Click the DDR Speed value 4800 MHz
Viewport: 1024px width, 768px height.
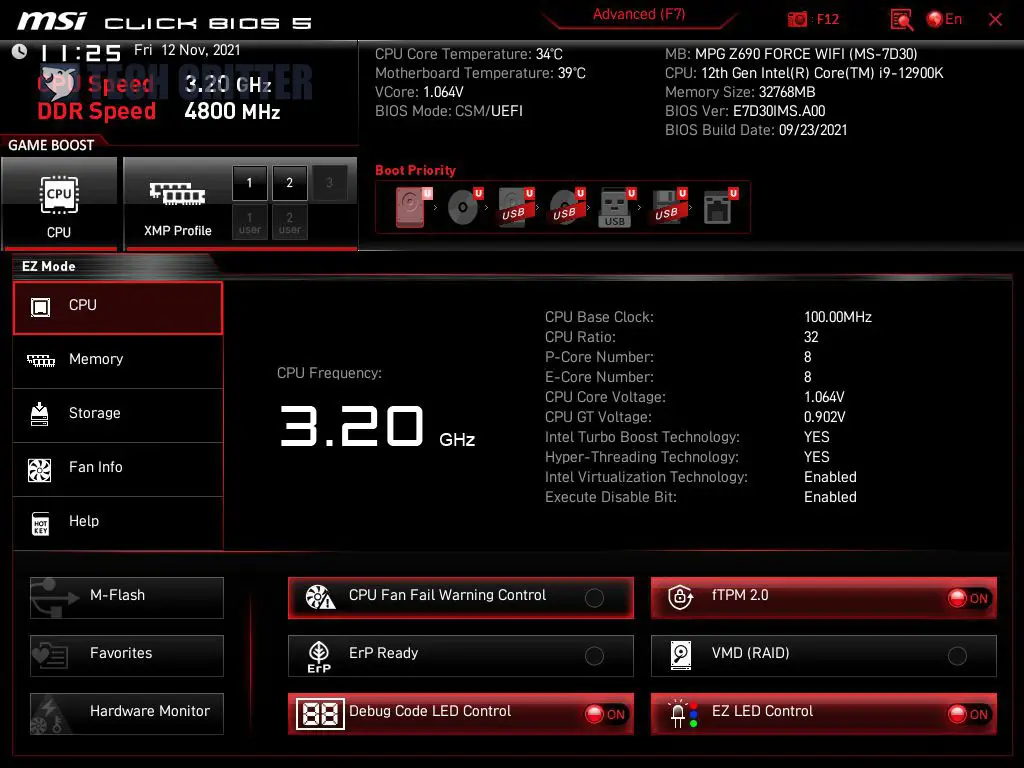coord(232,112)
